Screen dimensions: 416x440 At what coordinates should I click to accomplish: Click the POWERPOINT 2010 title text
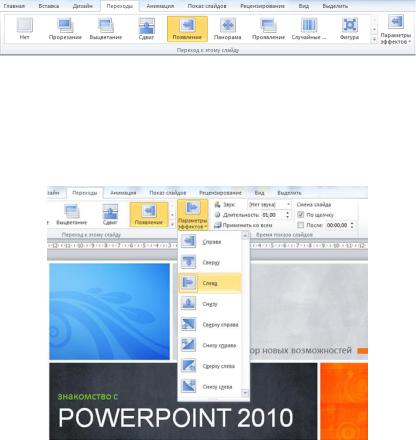(175, 418)
